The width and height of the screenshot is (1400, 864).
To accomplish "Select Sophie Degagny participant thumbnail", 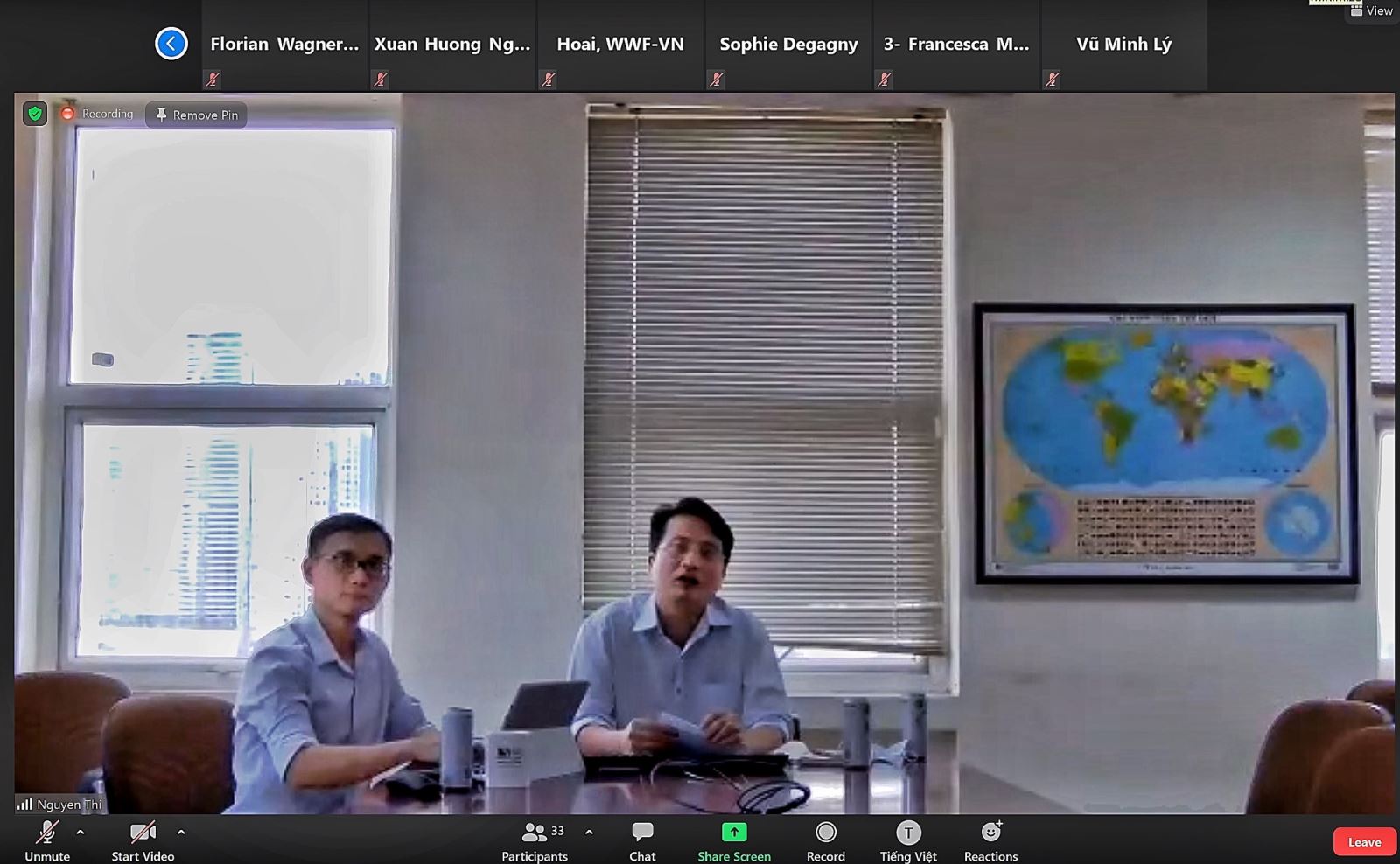I will tap(789, 45).
